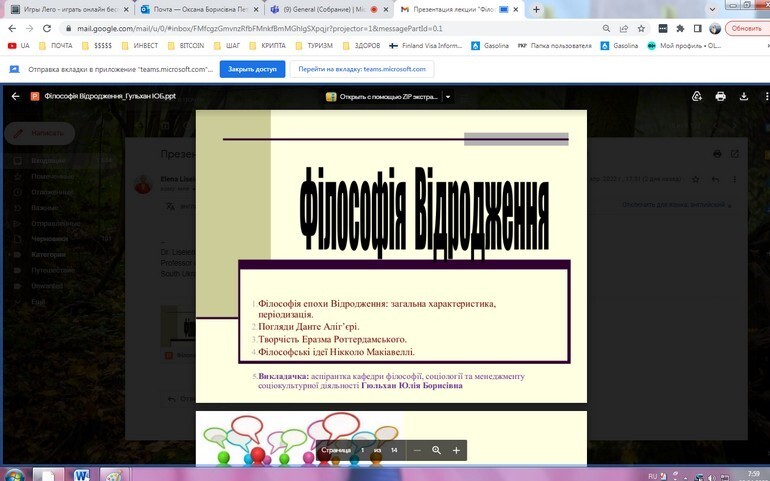
Task: Click 'Открыть с помощью ZIP экстра...' button
Action: click(x=383, y=97)
